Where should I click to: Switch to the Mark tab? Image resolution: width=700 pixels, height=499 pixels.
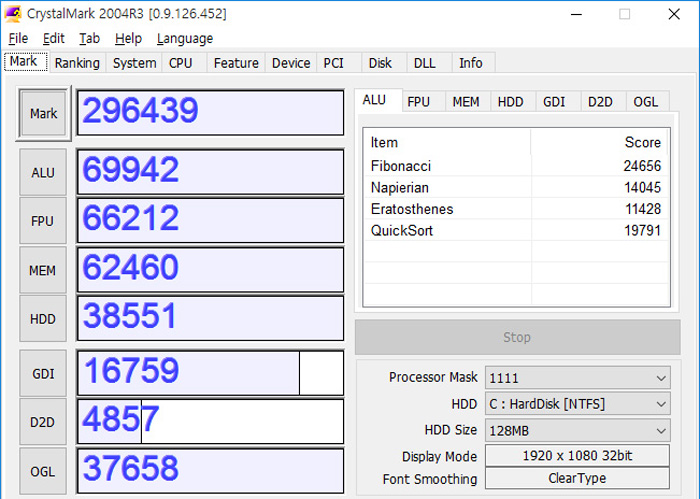pyautogui.click(x=24, y=61)
